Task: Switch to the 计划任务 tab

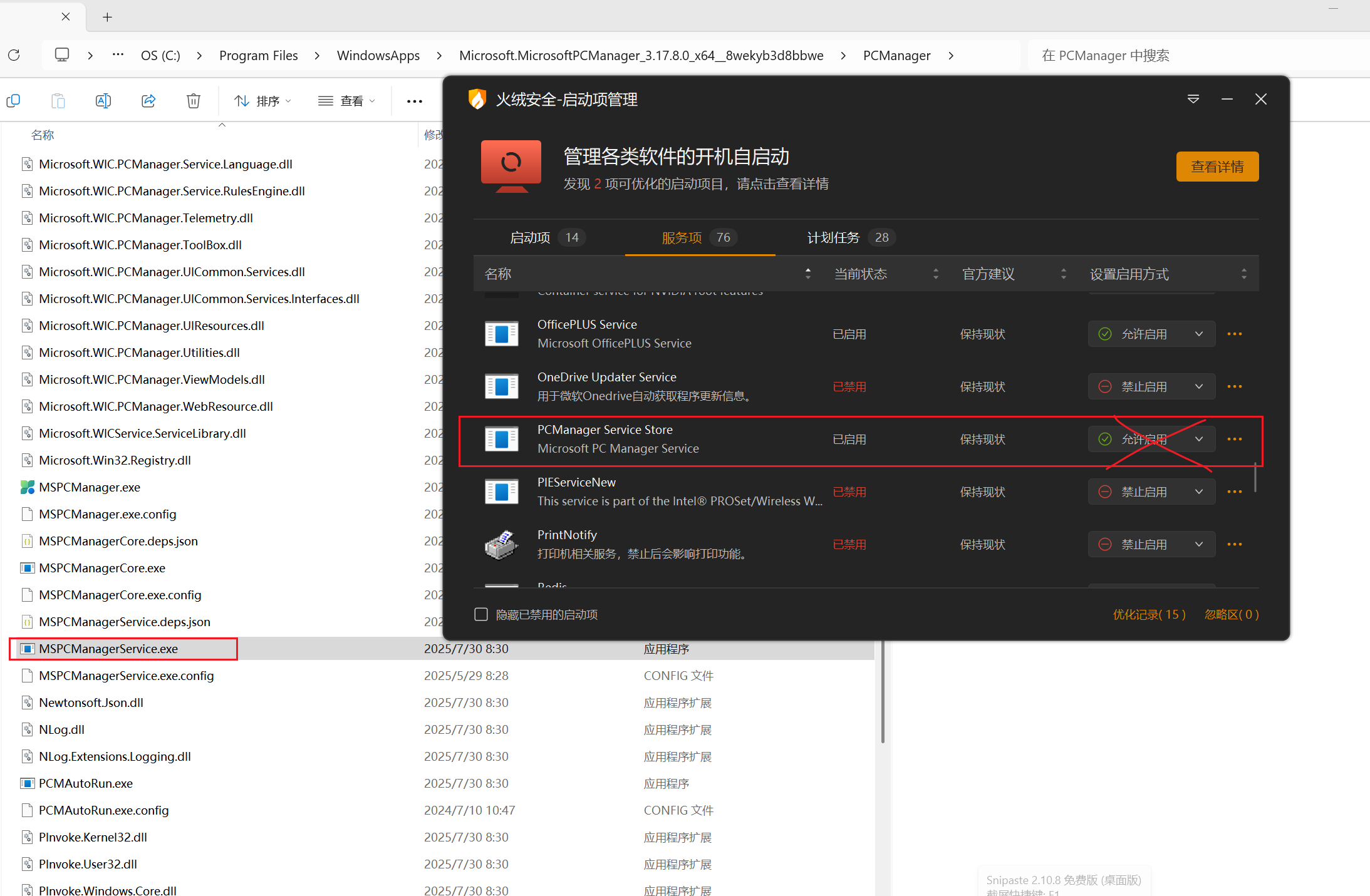Action: tap(851, 237)
